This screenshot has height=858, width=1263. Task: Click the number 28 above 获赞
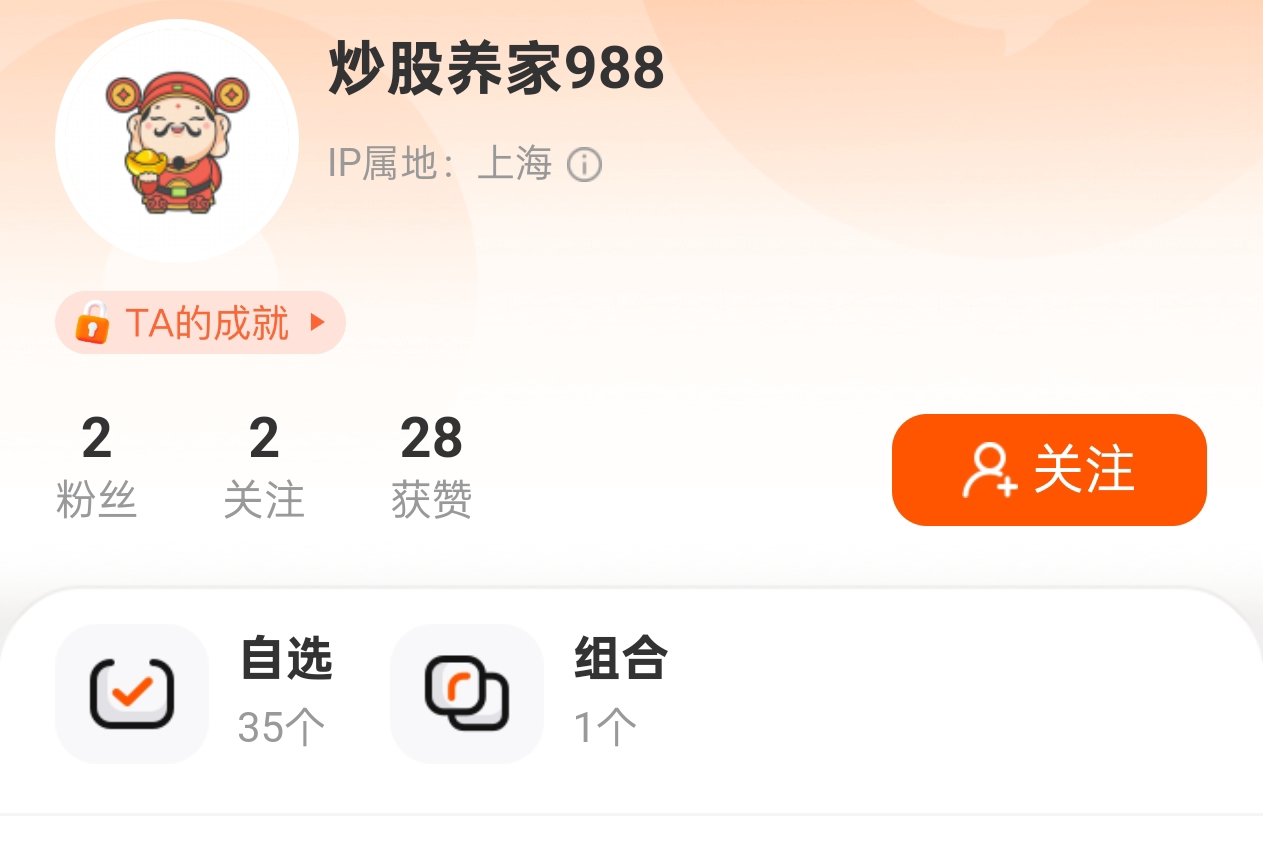point(431,438)
